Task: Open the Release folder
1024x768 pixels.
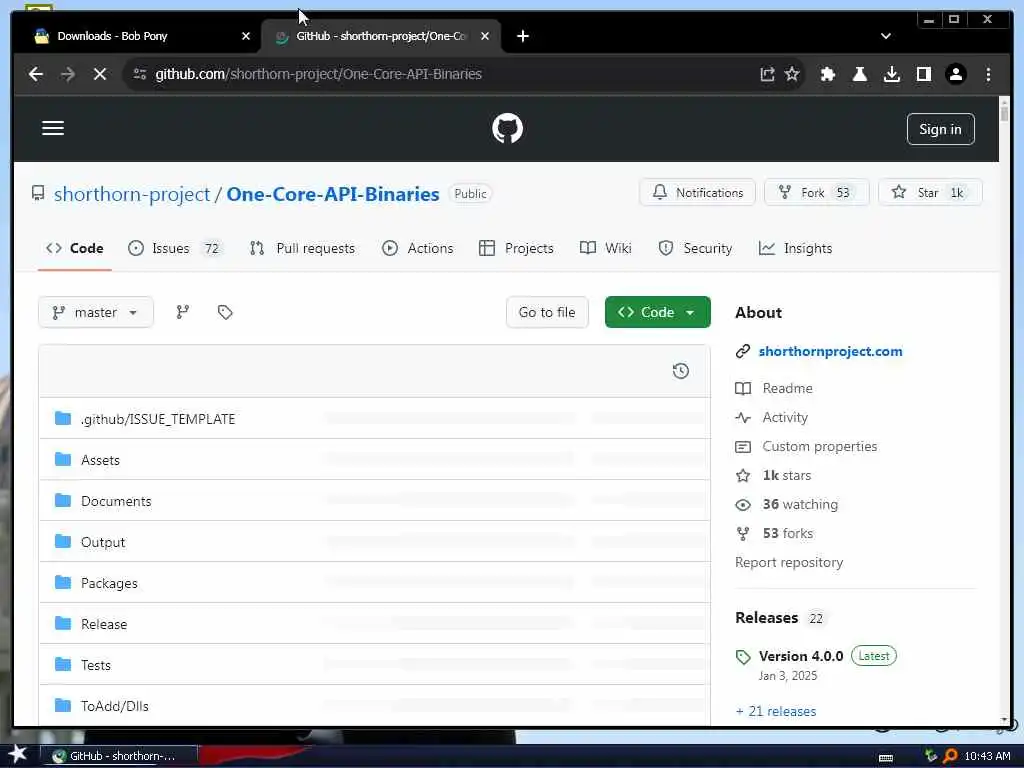Action: click(104, 624)
